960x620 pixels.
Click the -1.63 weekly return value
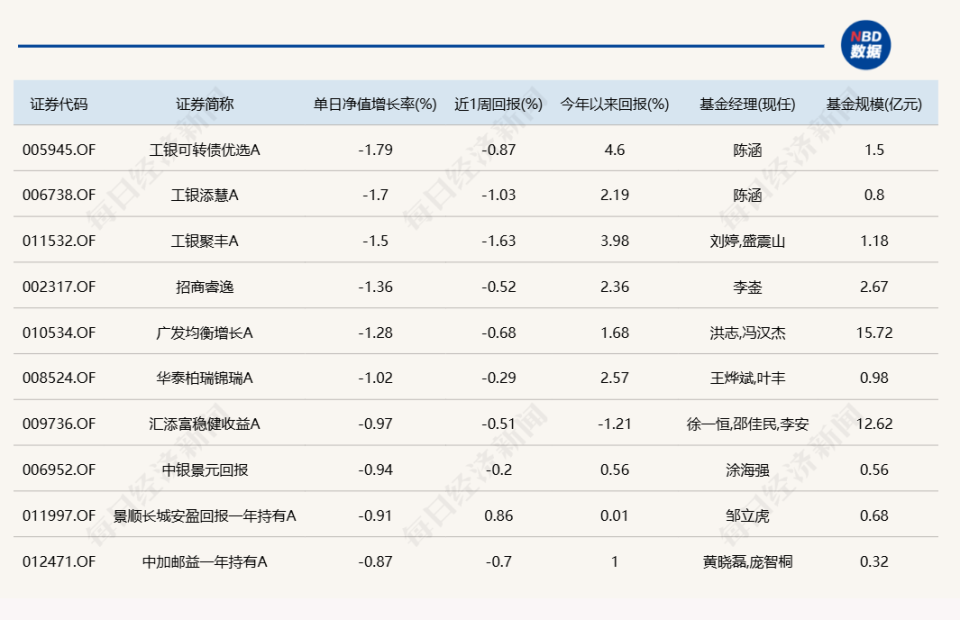(498, 241)
